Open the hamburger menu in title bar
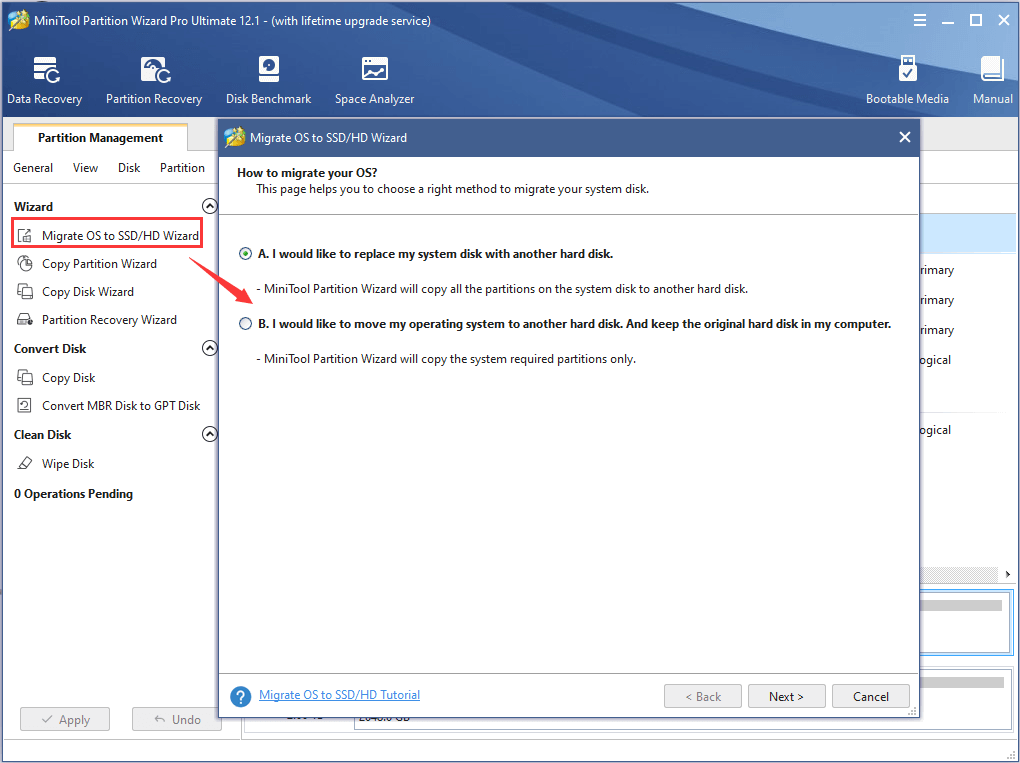Image resolution: width=1020 pixels, height=763 pixels. point(920,21)
